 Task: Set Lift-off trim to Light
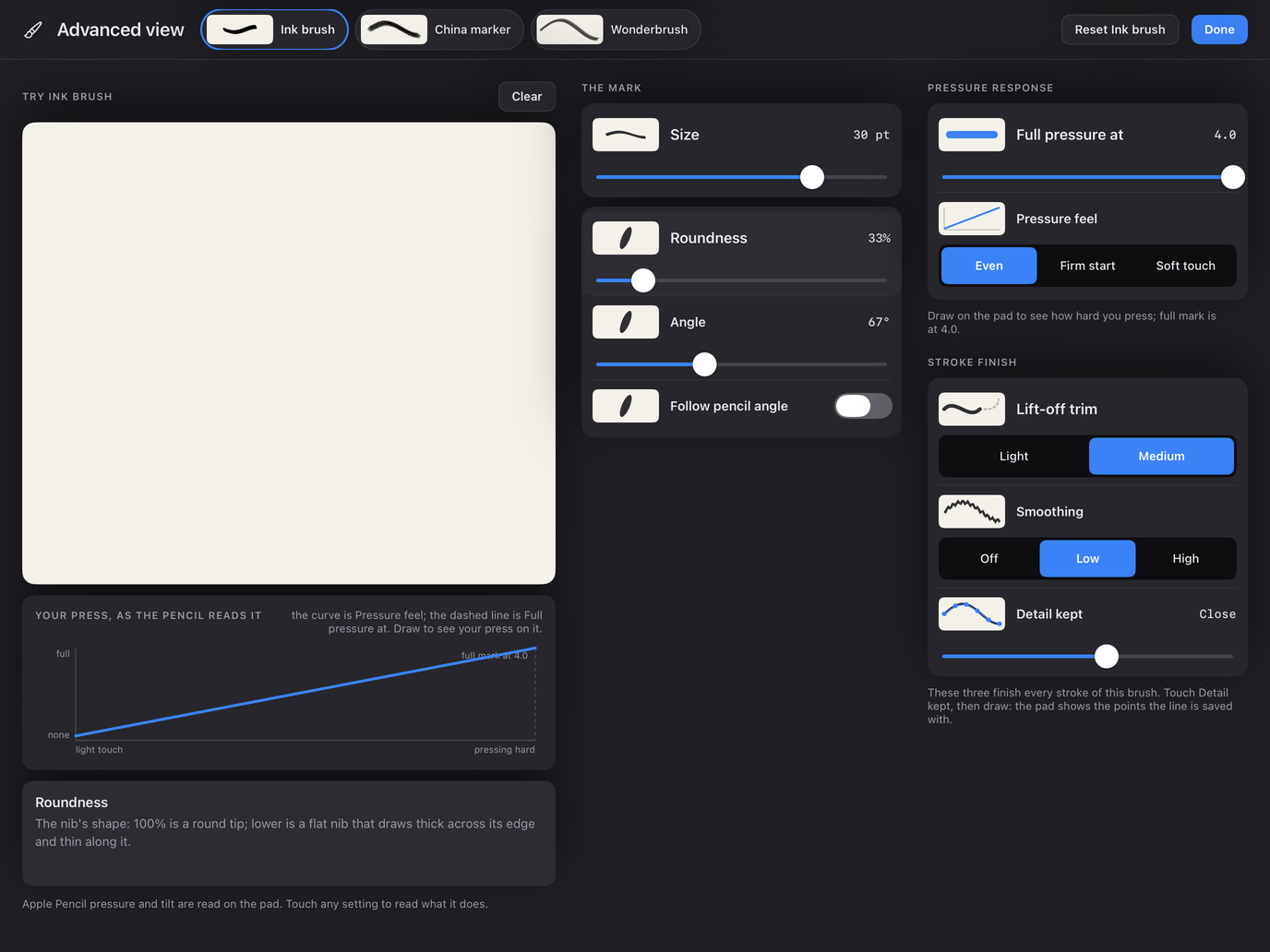pos(1013,457)
